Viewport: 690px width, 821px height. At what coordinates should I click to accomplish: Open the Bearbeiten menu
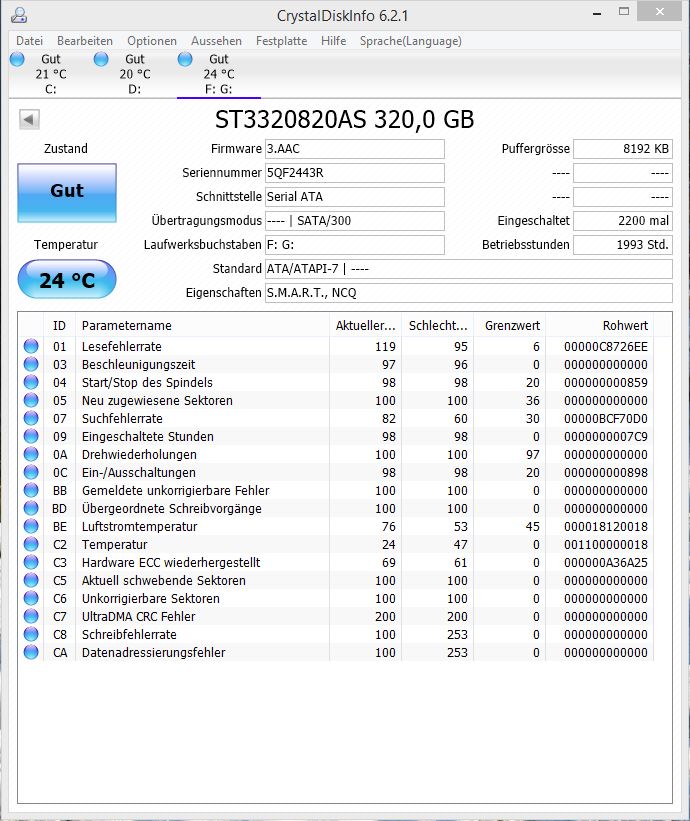tap(85, 41)
